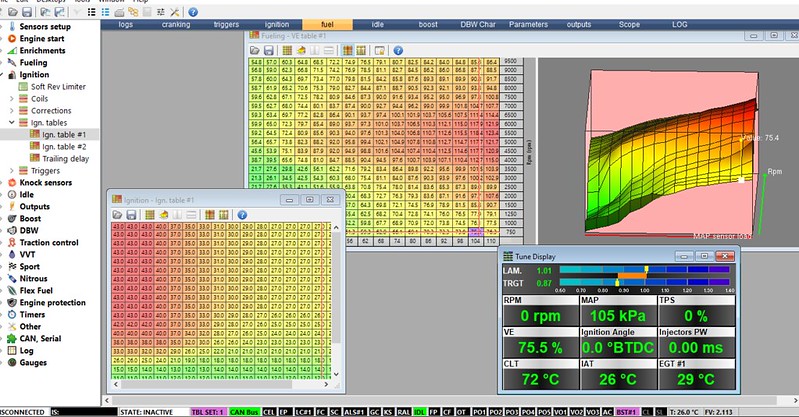Open the Boost category
Image resolution: width=799 pixels, height=417 pixels.
tap(30, 218)
